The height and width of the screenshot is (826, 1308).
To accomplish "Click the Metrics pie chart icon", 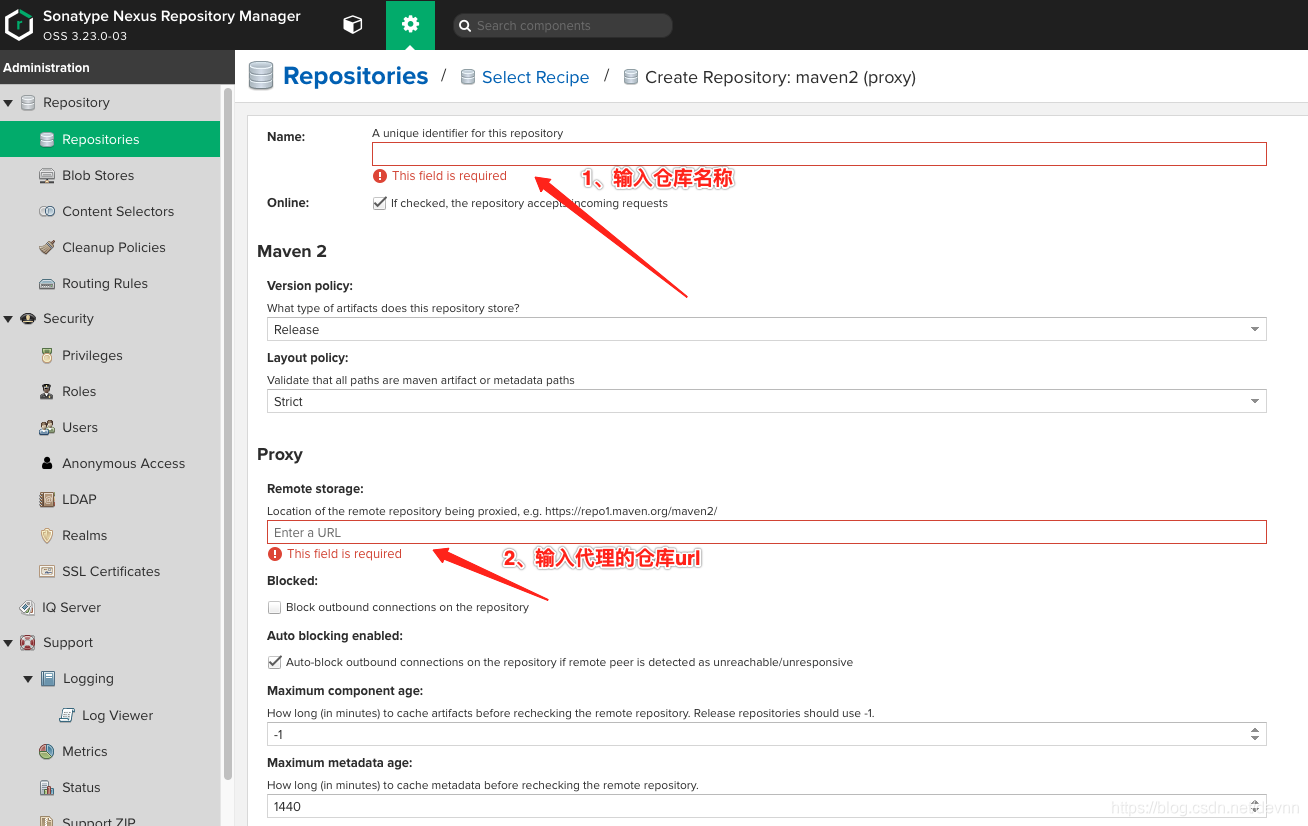I will [47, 751].
